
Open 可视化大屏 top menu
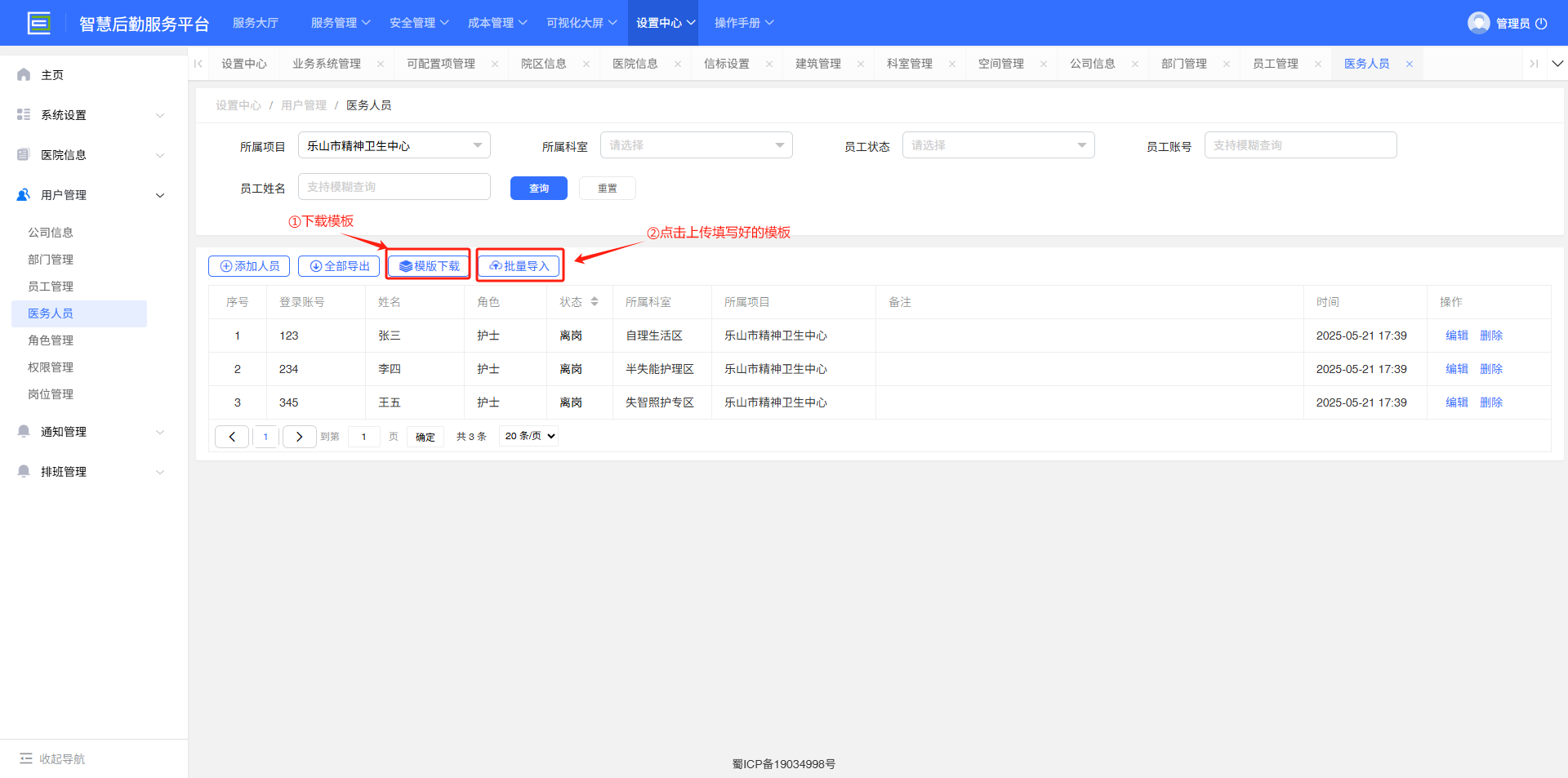581,23
